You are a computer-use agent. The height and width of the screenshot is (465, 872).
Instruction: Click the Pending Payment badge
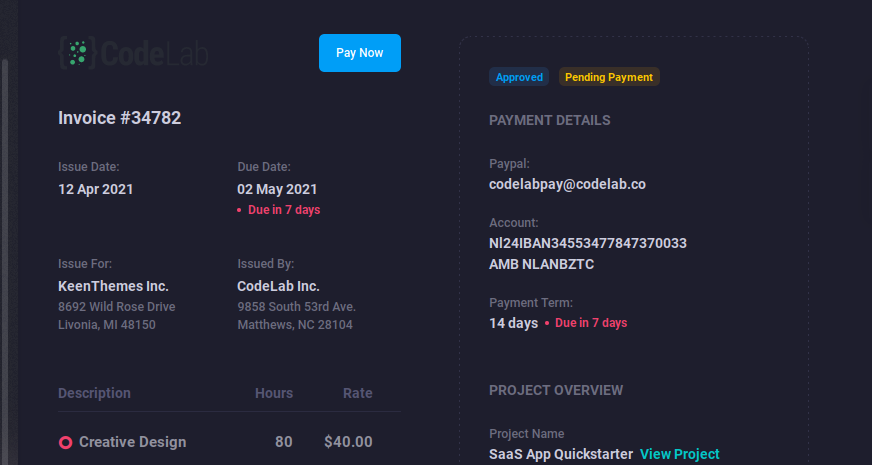point(608,77)
